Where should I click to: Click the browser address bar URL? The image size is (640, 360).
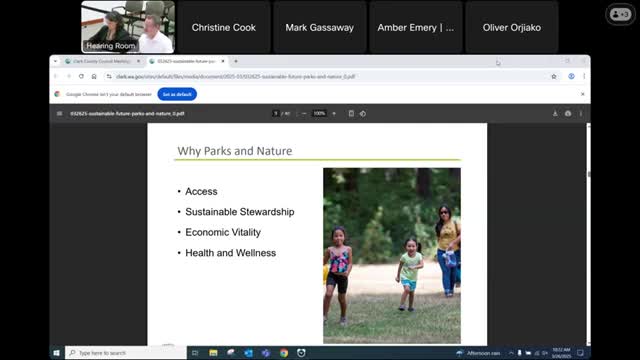click(x=236, y=76)
